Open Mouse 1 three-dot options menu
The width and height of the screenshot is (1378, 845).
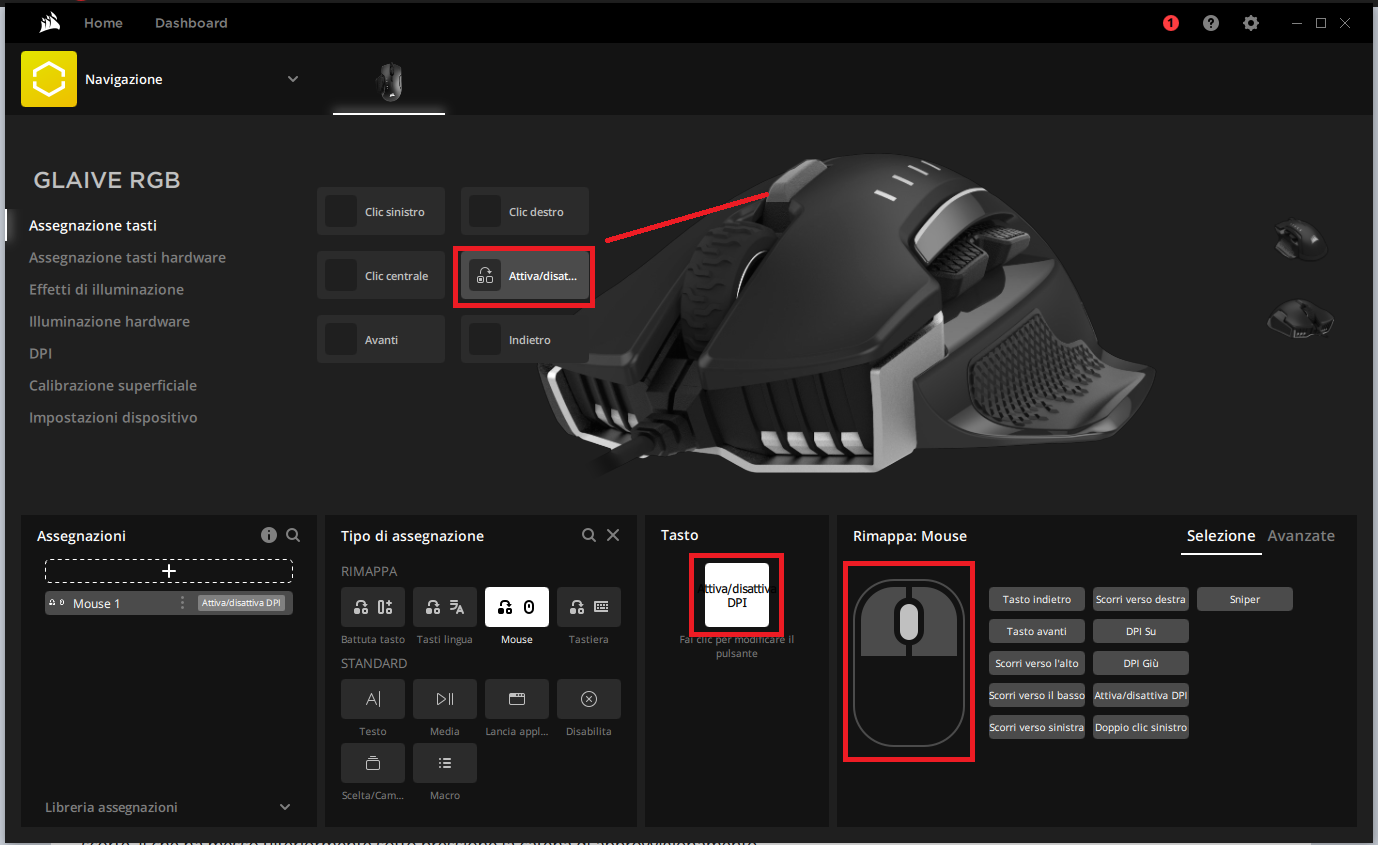(182, 603)
